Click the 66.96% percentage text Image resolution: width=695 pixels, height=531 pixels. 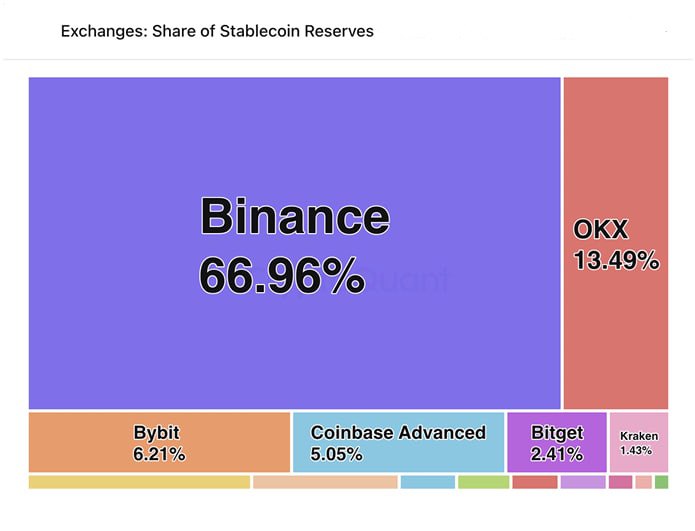282,276
